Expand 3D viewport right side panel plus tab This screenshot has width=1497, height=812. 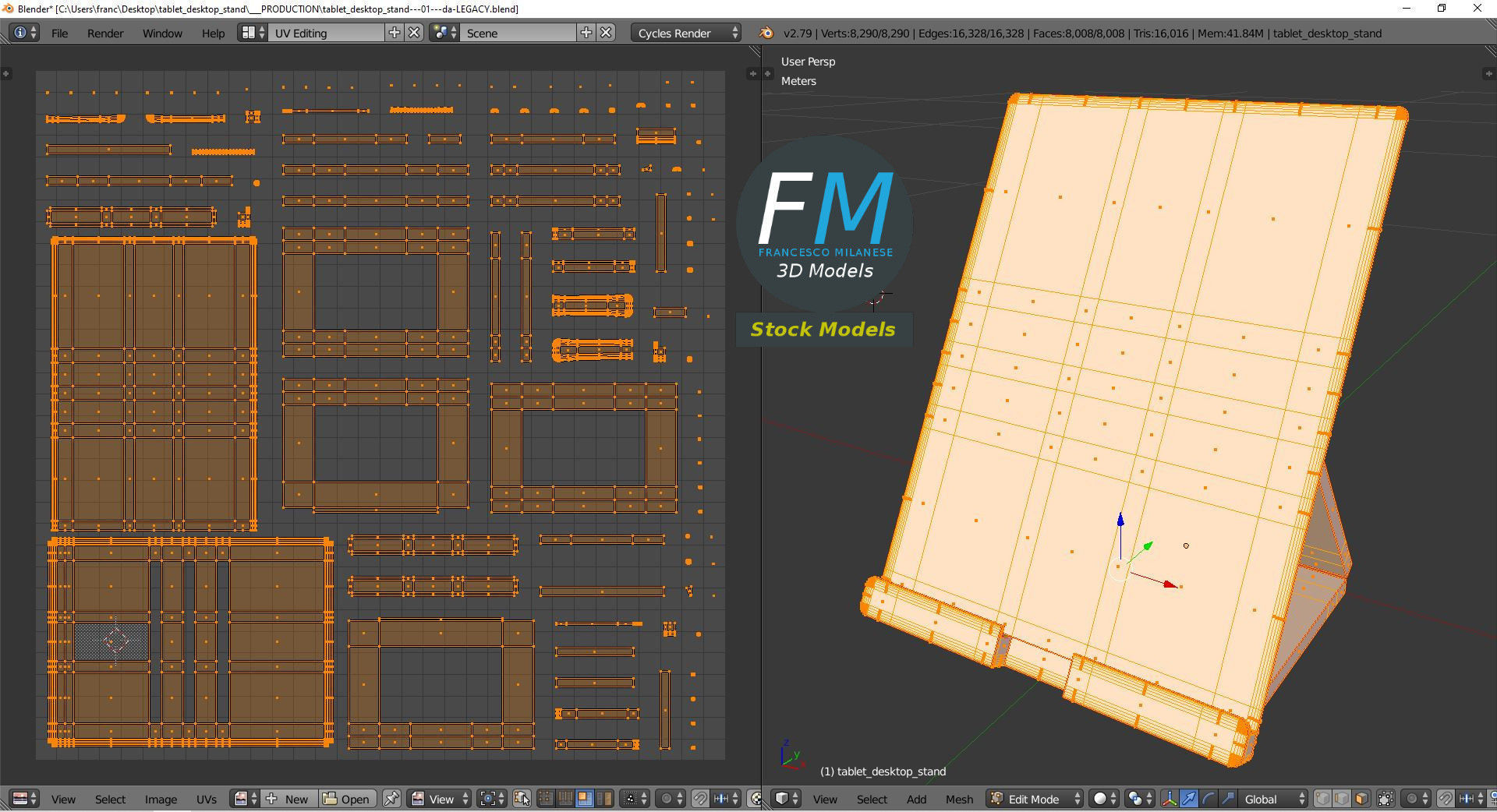(x=1488, y=73)
